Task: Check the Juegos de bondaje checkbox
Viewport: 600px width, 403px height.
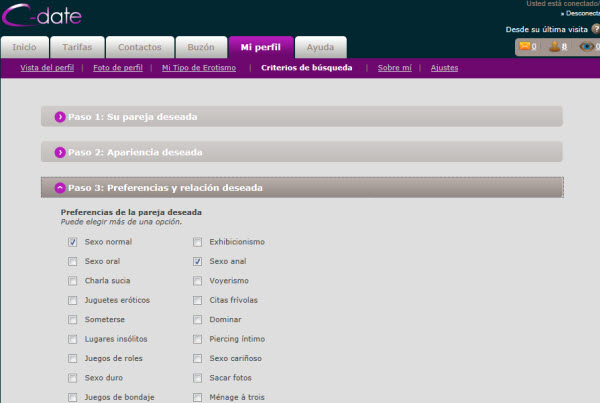Action: pyautogui.click(x=72, y=397)
